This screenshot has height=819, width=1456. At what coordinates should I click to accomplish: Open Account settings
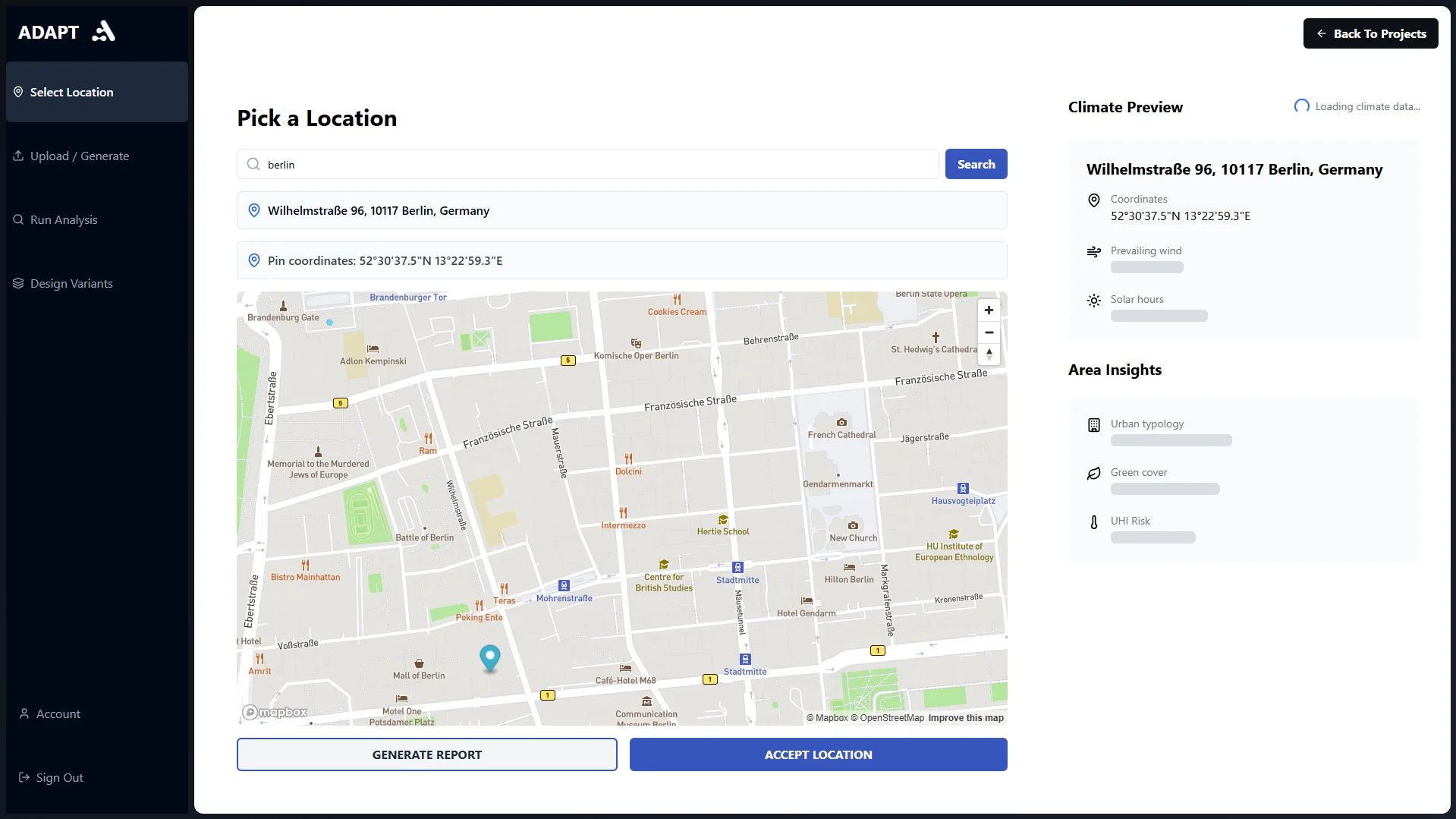50,713
